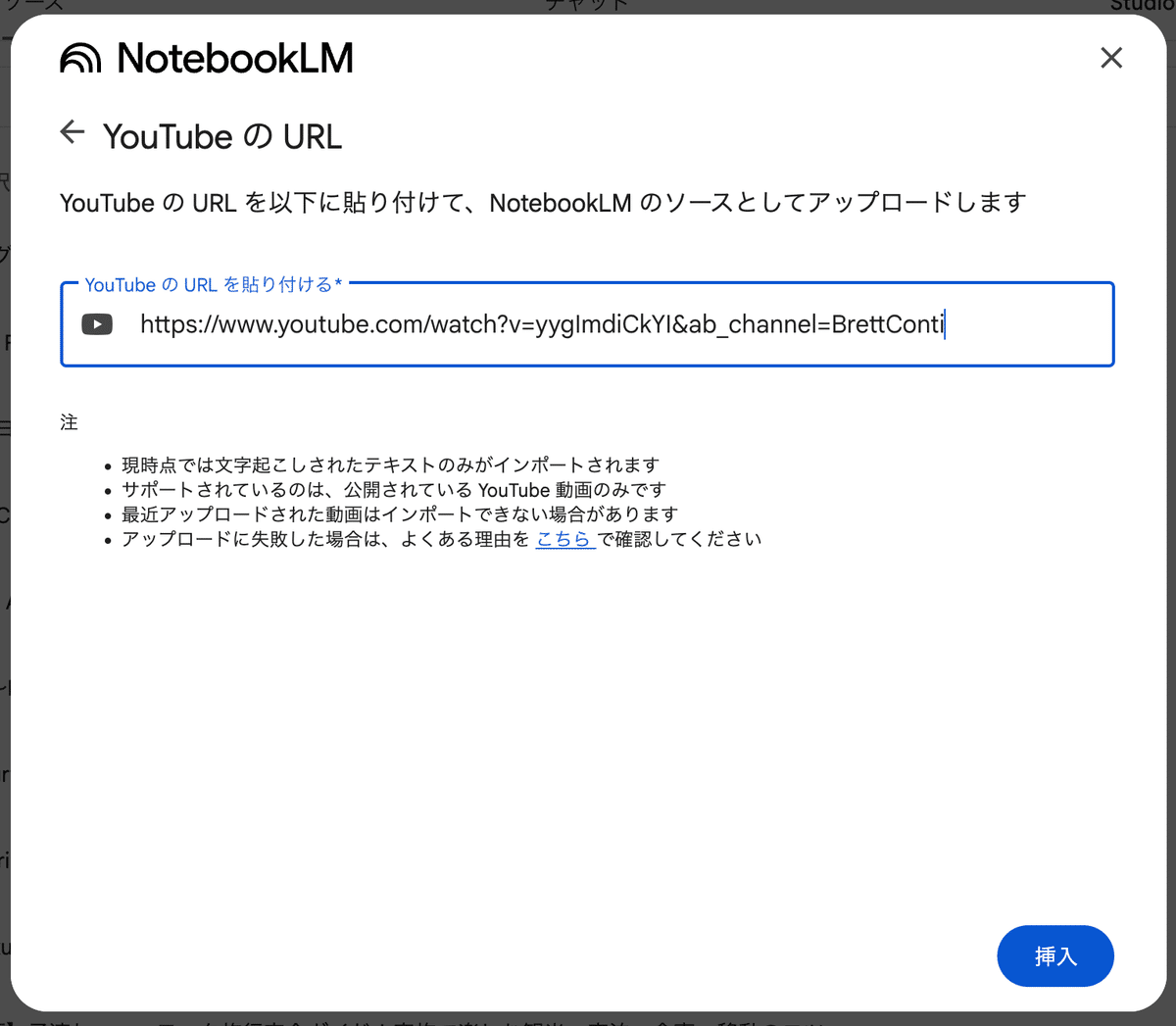Click the 'YouTube の URL を貼り付ける*' field label
Viewport: 1176px width, 1026px height.
[x=214, y=284]
